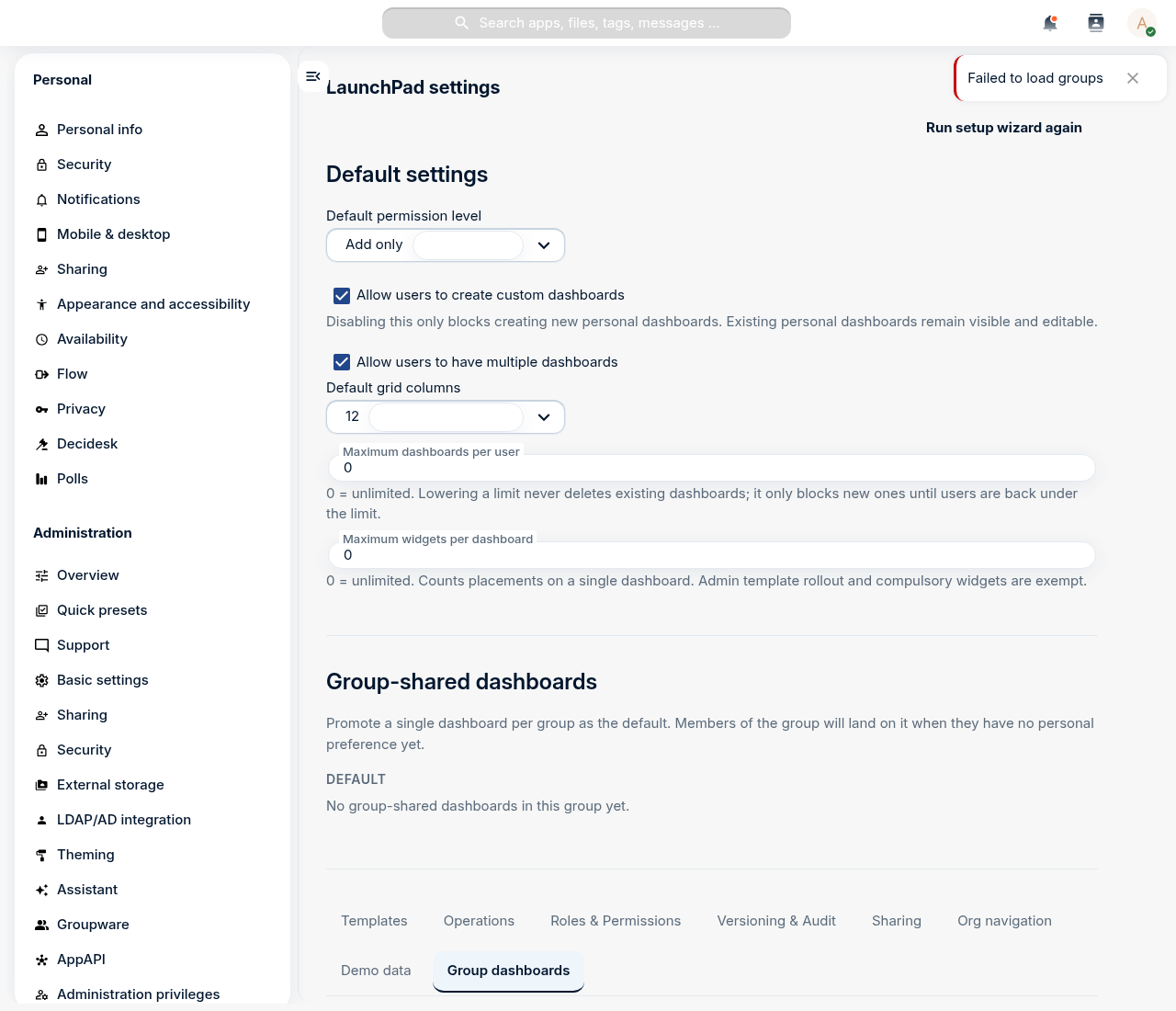1176x1011 pixels.
Task: Click the Groupware people icon
Action: click(41, 925)
